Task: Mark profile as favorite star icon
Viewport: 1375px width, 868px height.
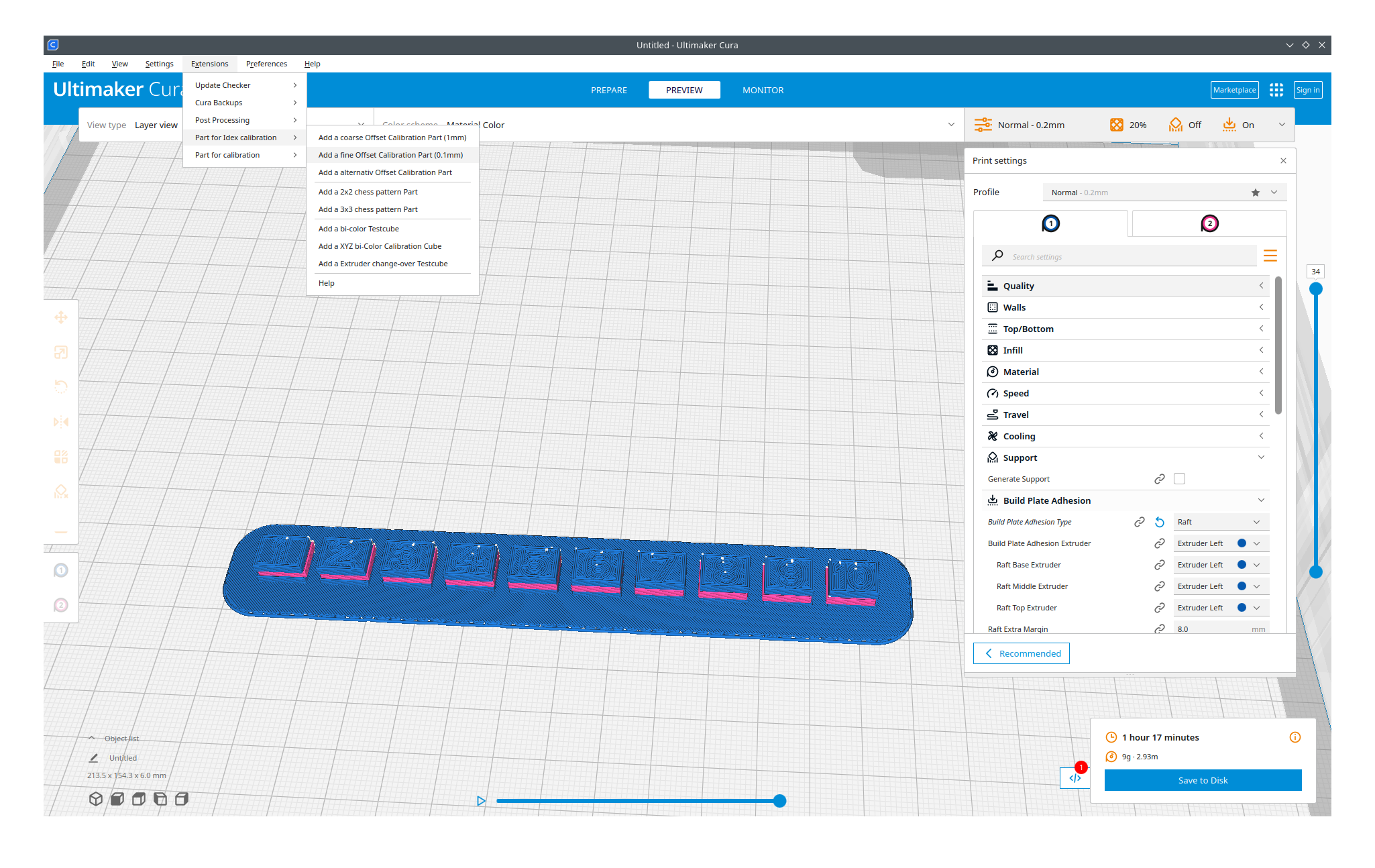Action: pos(1256,193)
